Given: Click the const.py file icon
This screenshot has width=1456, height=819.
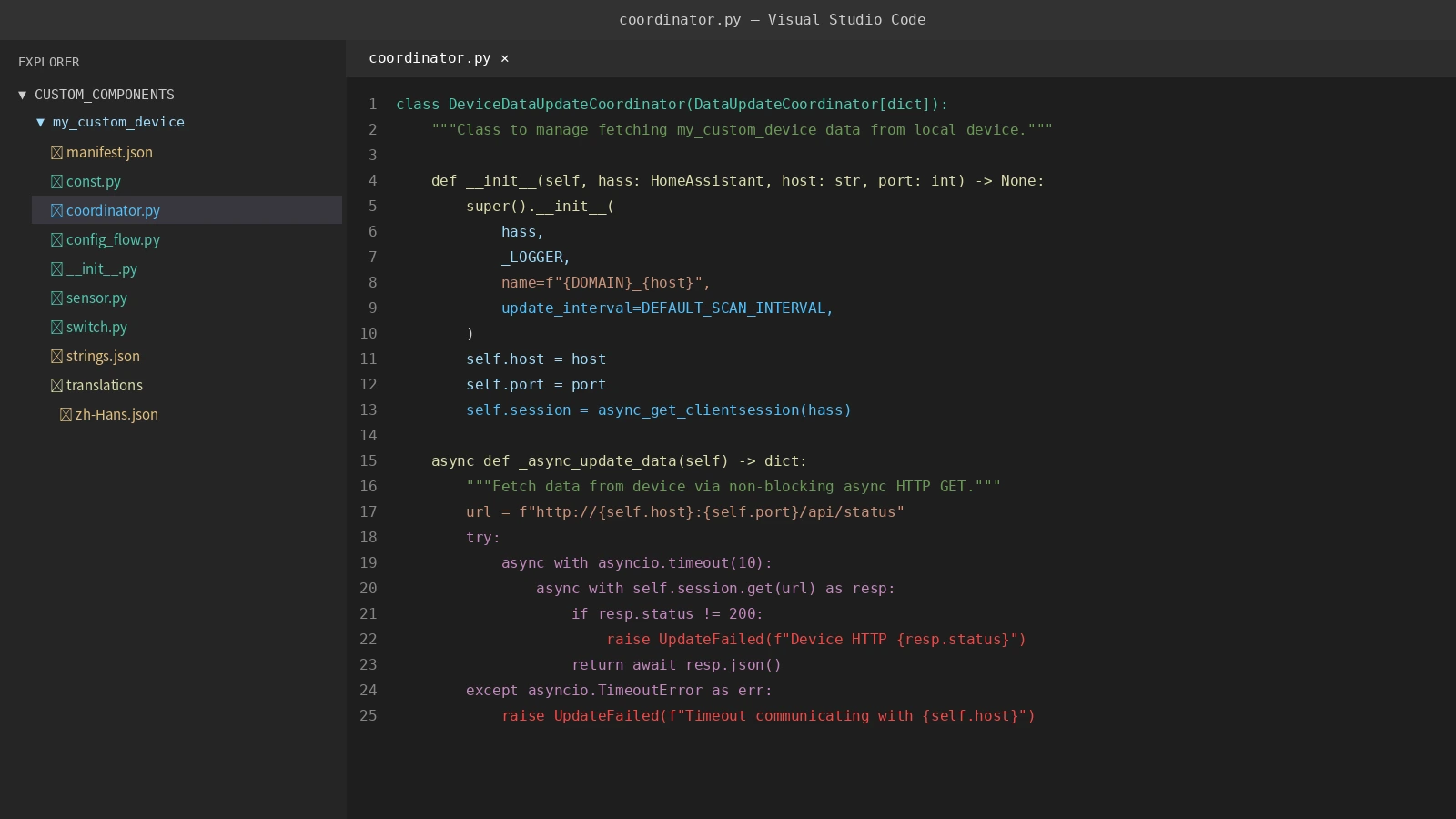Looking at the screenshot, I should point(56,182).
